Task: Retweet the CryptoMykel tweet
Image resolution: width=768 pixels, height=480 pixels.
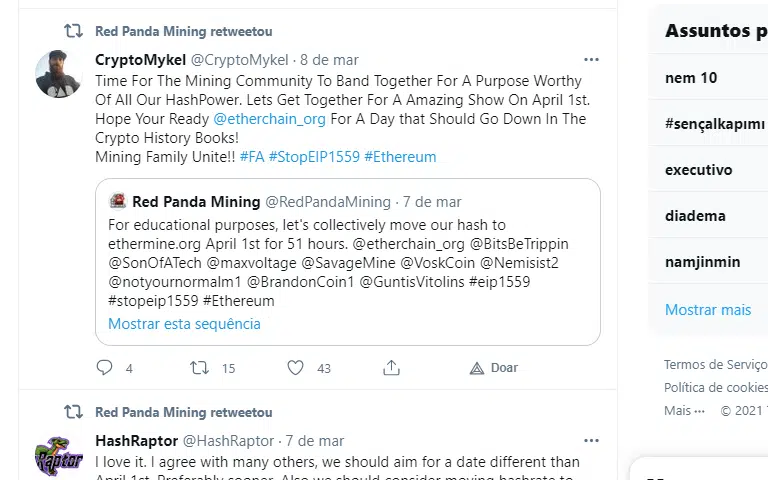Action: tap(199, 367)
